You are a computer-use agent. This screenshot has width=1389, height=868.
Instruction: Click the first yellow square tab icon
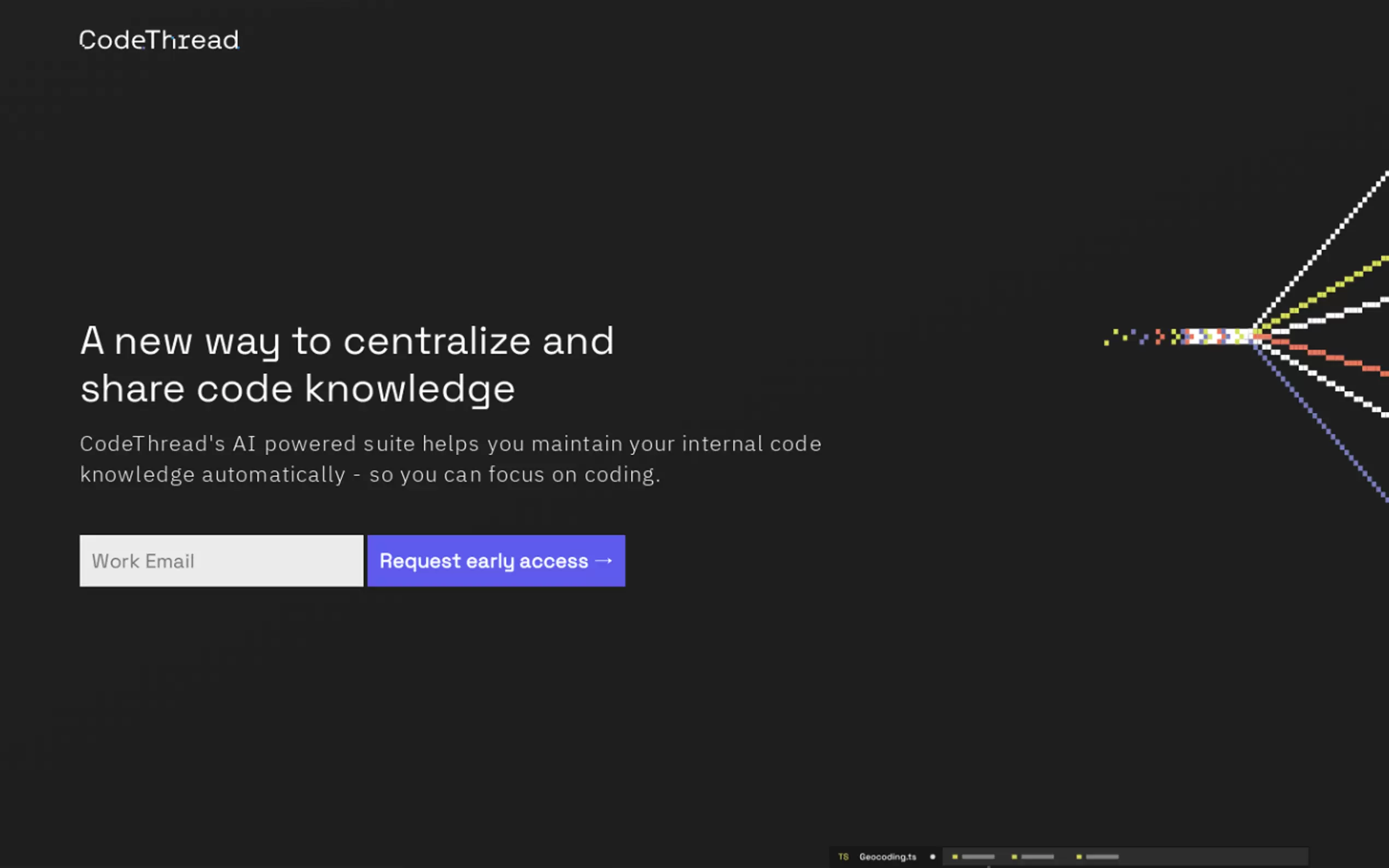click(955, 857)
